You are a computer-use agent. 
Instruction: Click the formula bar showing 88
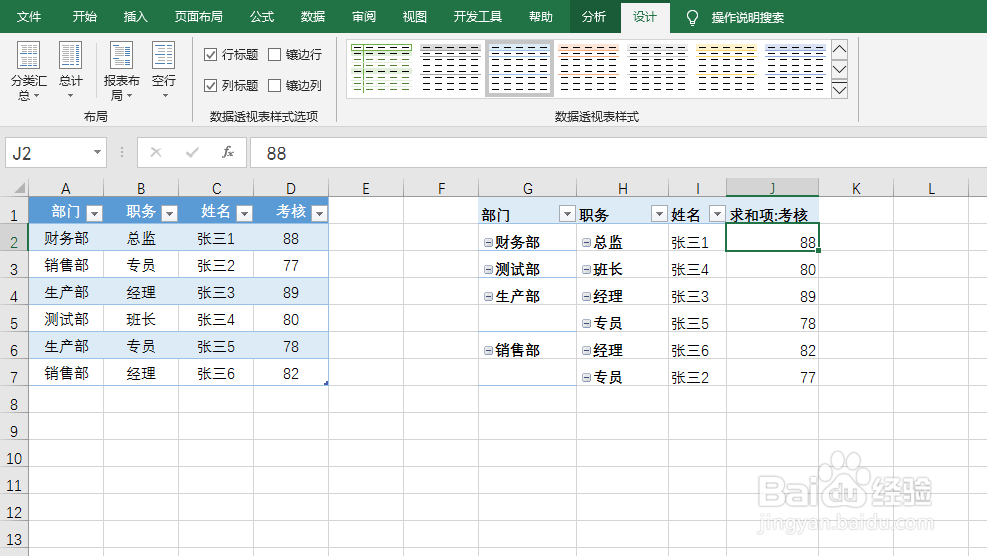point(618,153)
